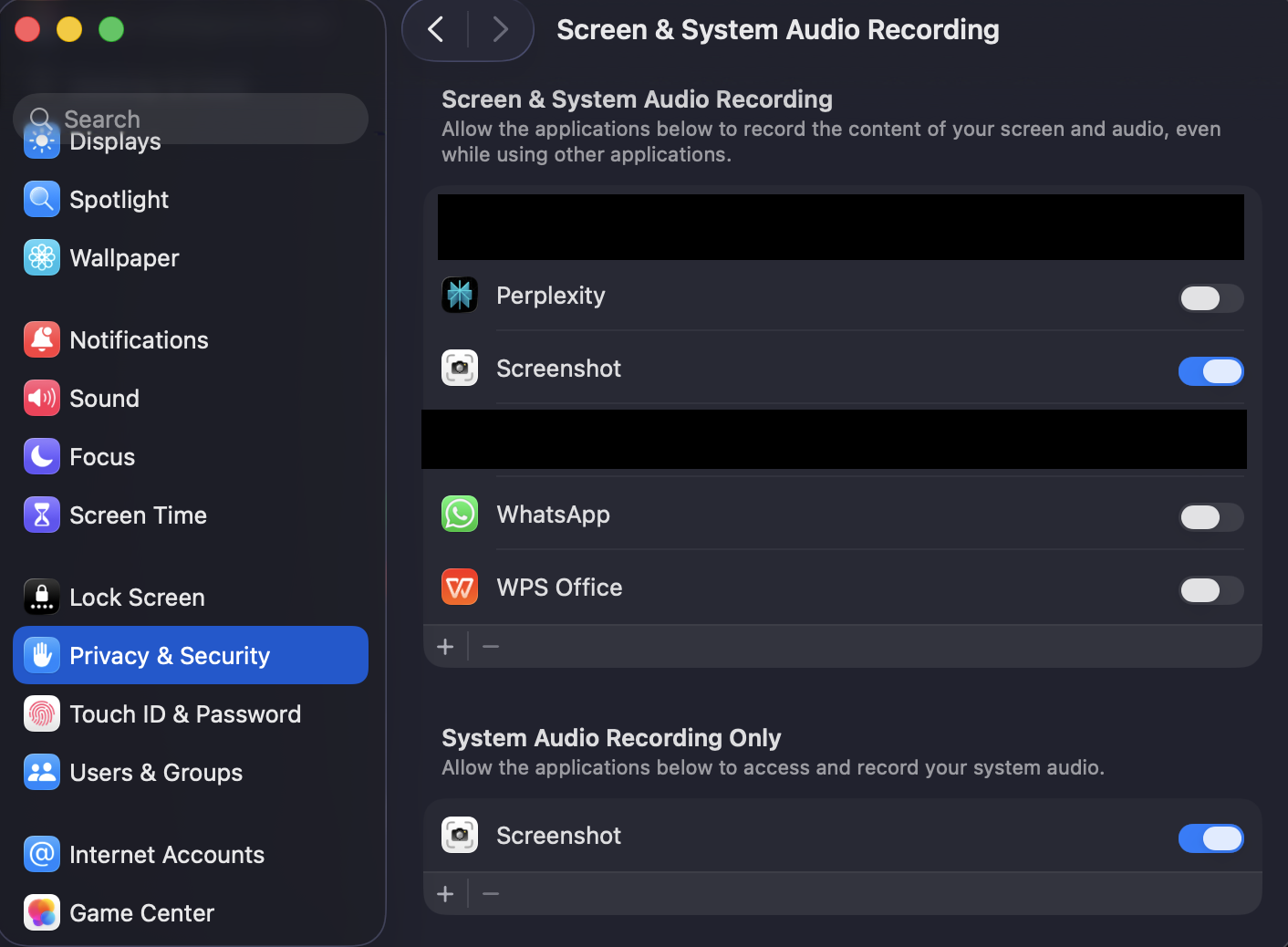Open Lock Screen settings

point(137,598)
